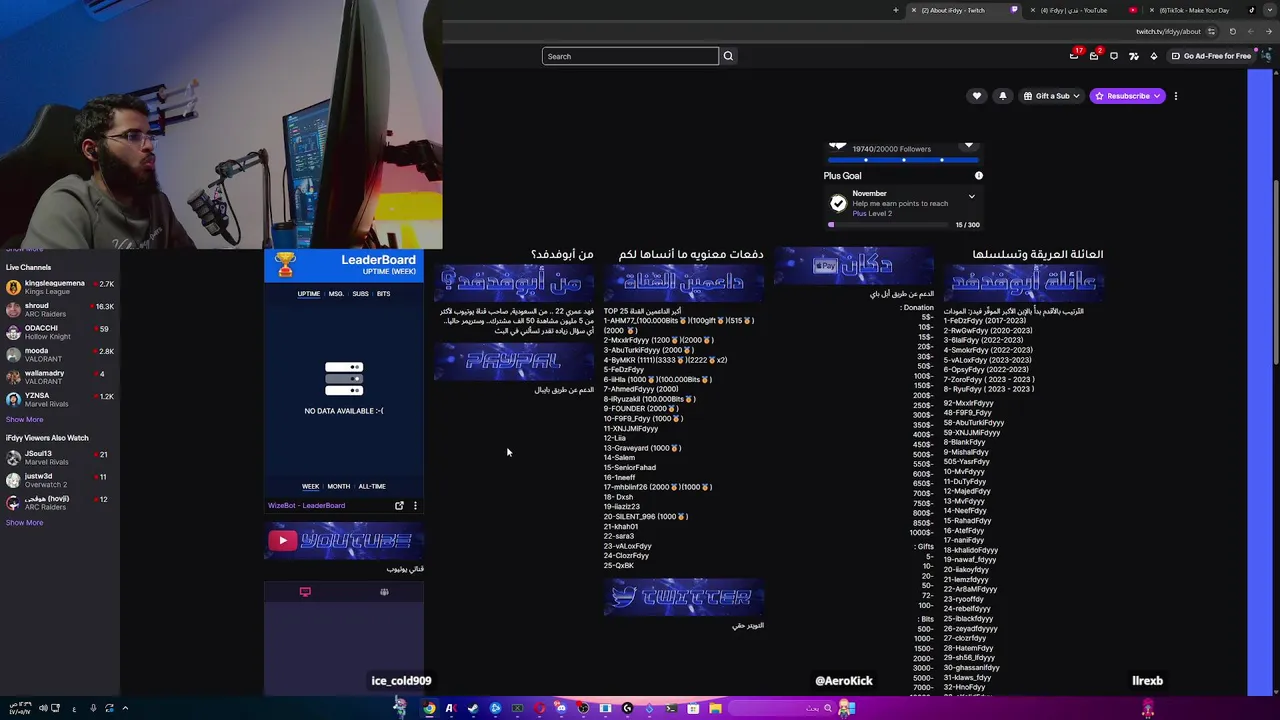Open the shroud live channel

click(60, 310)
